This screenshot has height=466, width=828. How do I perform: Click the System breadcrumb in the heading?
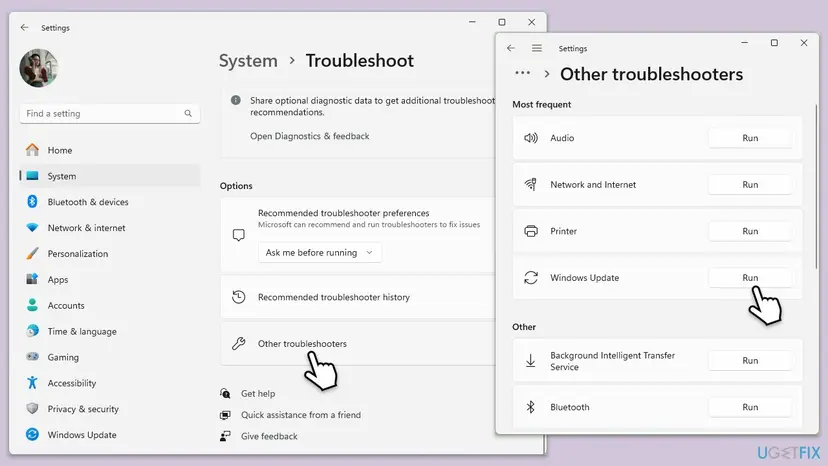click(x=248, y=60)
